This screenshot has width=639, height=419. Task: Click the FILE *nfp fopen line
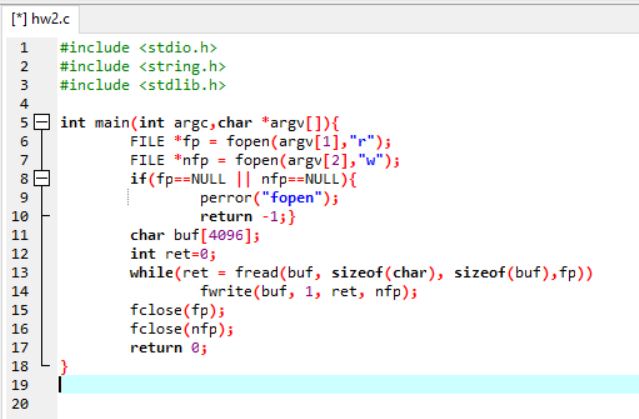(265, 160)
